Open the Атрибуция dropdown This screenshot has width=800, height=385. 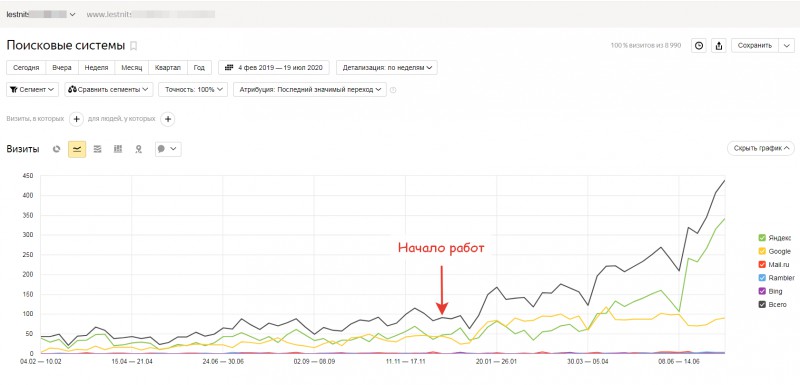(x=310, y=89)
